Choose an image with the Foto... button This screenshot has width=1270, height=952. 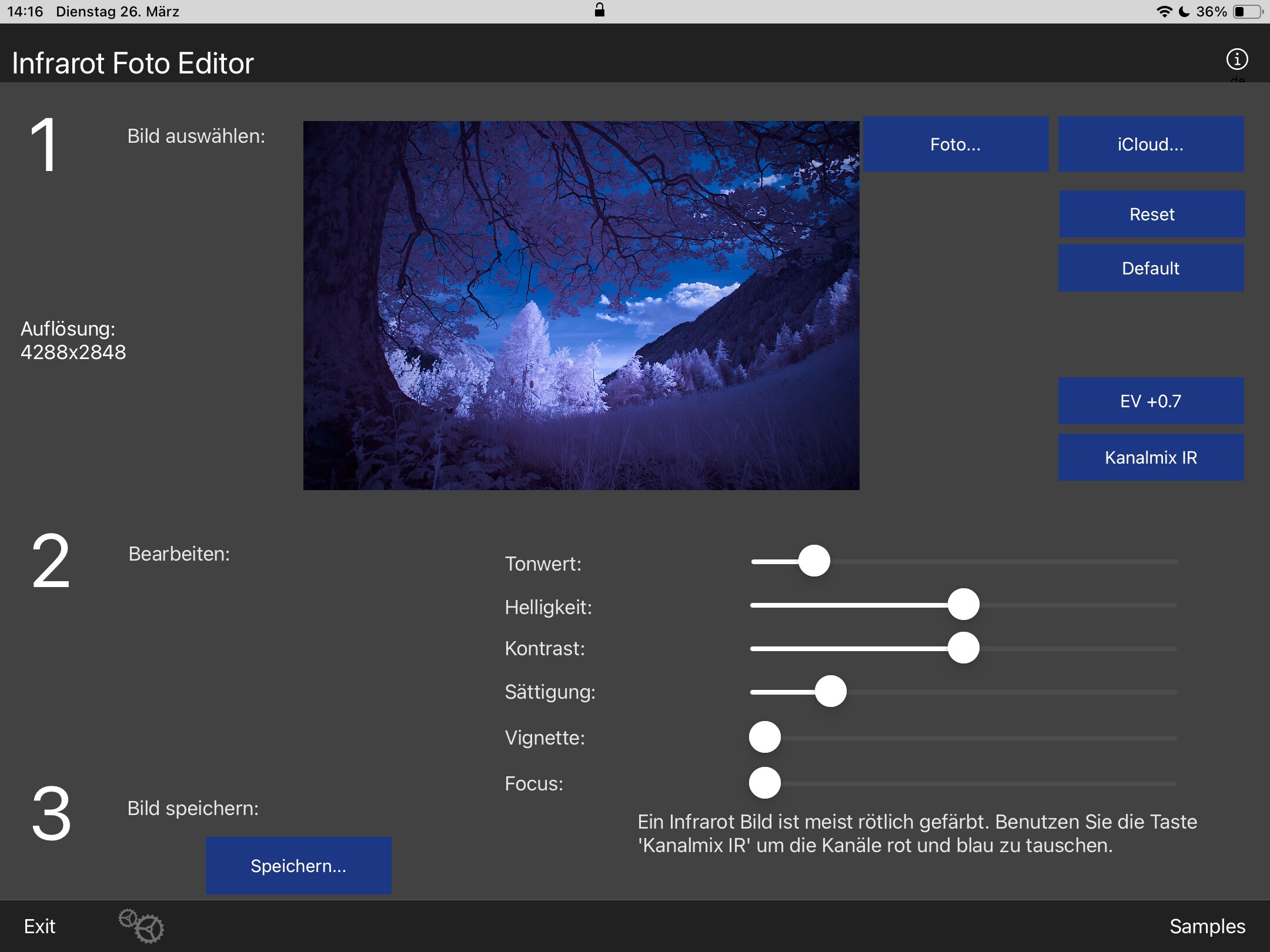pyautogui.click(x=955, y=144)
